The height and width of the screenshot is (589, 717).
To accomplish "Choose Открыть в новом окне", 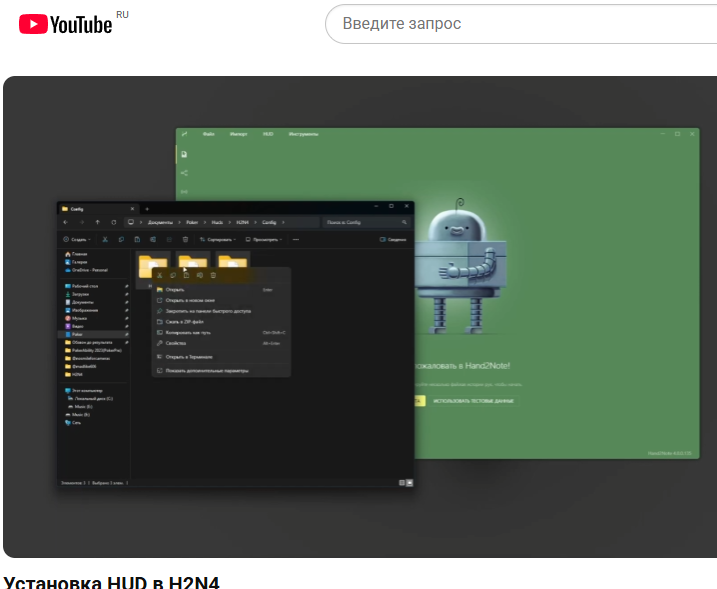I will (221, 300).
